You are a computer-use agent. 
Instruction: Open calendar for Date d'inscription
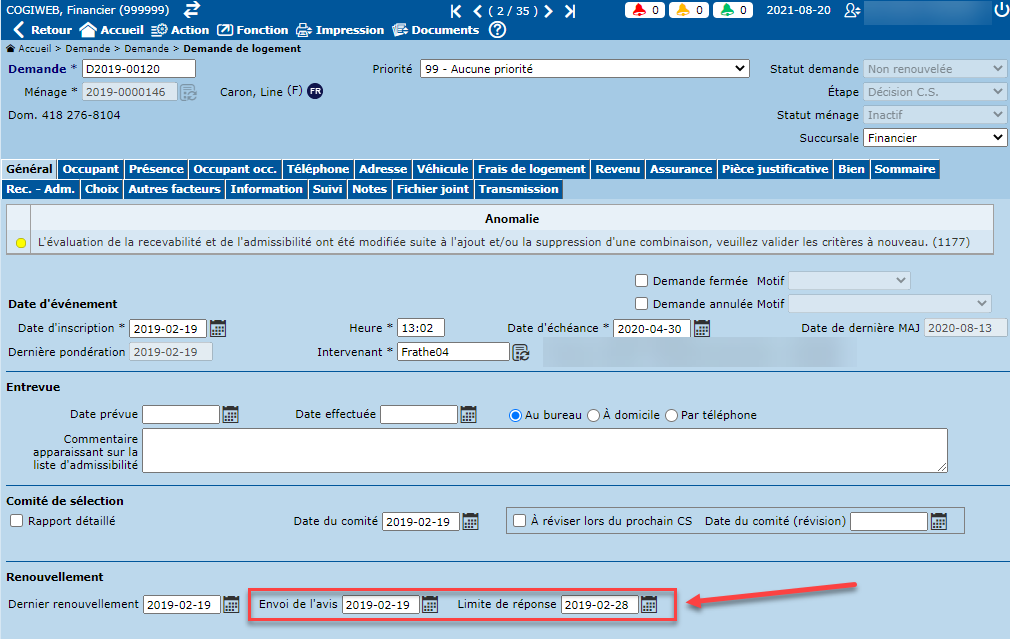tap(218, 328)
